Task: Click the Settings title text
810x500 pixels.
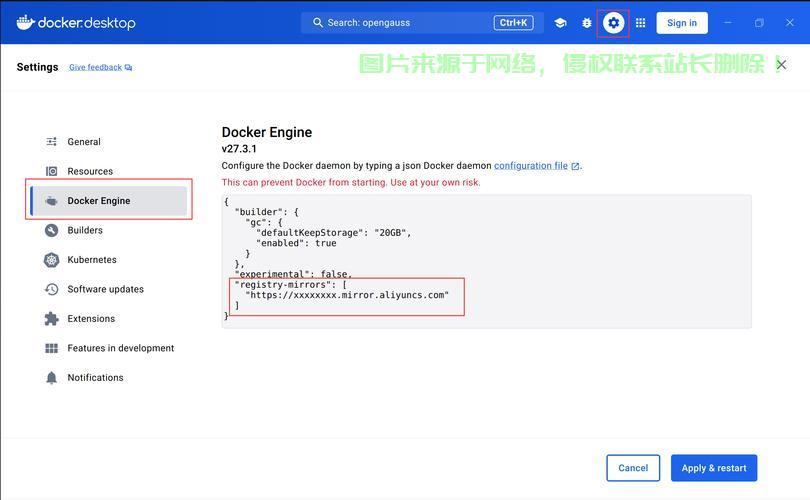Action: (x=37, y=67)
